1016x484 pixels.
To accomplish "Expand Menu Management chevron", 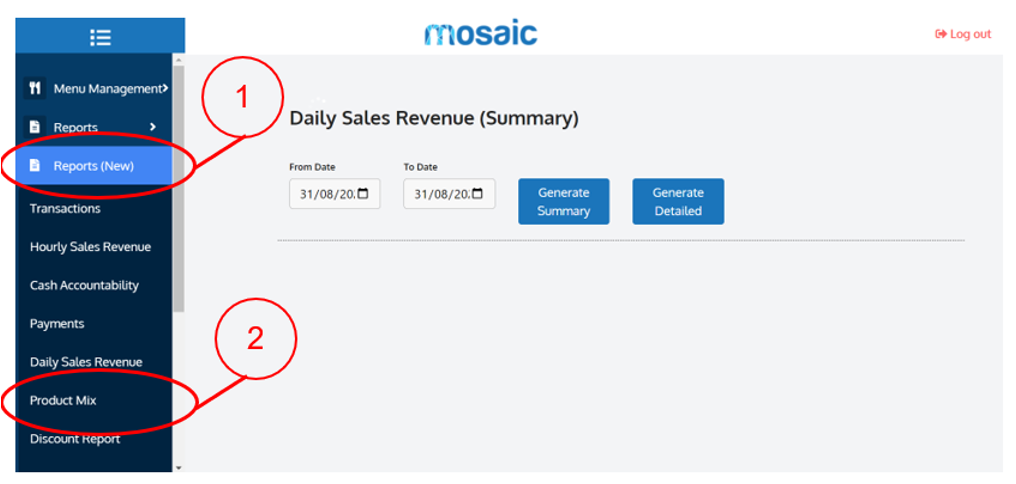I will 165,87.
